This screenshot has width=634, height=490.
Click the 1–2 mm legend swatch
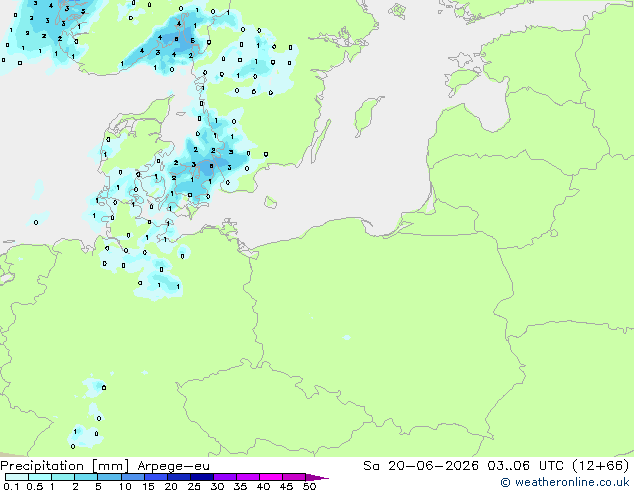[x=63, y=477]
